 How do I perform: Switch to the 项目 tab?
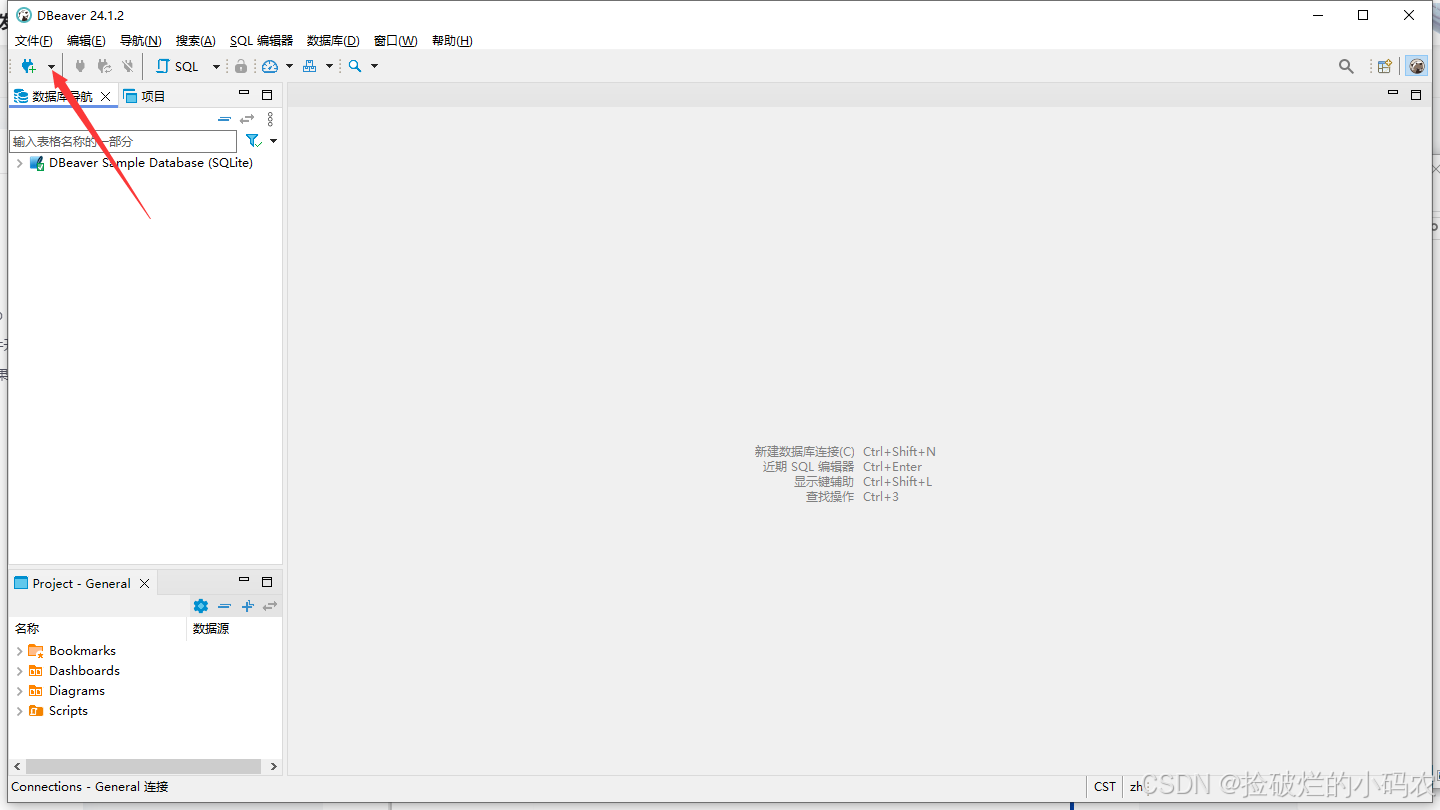tap(144, 96)
